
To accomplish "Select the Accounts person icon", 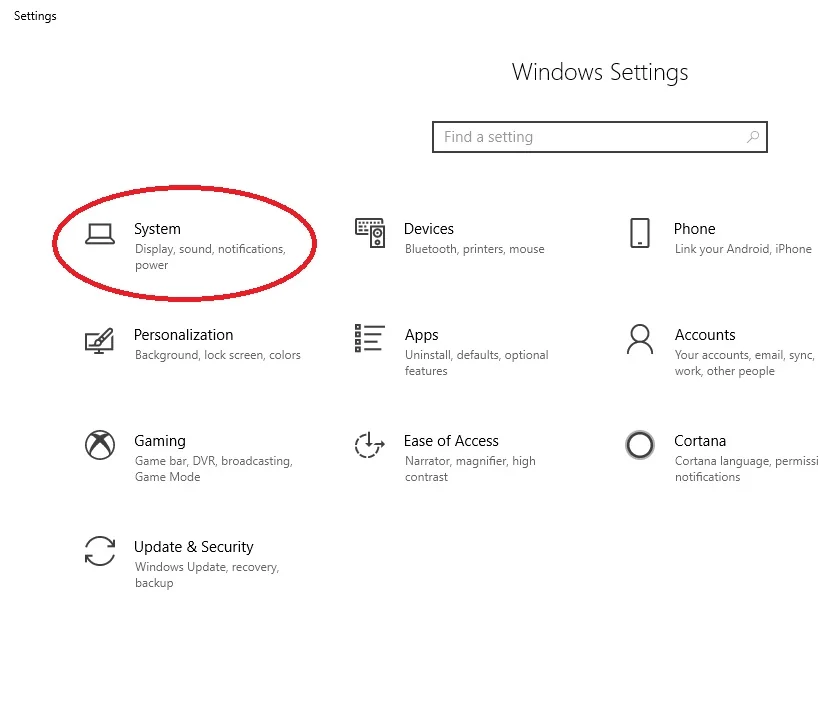I will pyautogui.click(x=640, y=339).
